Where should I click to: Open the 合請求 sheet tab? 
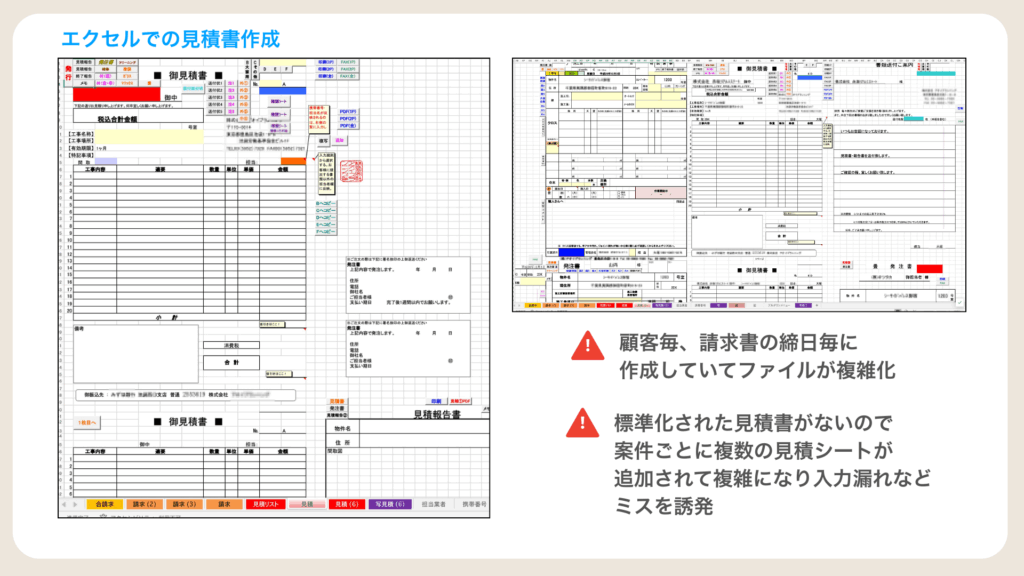click(106, 505)
